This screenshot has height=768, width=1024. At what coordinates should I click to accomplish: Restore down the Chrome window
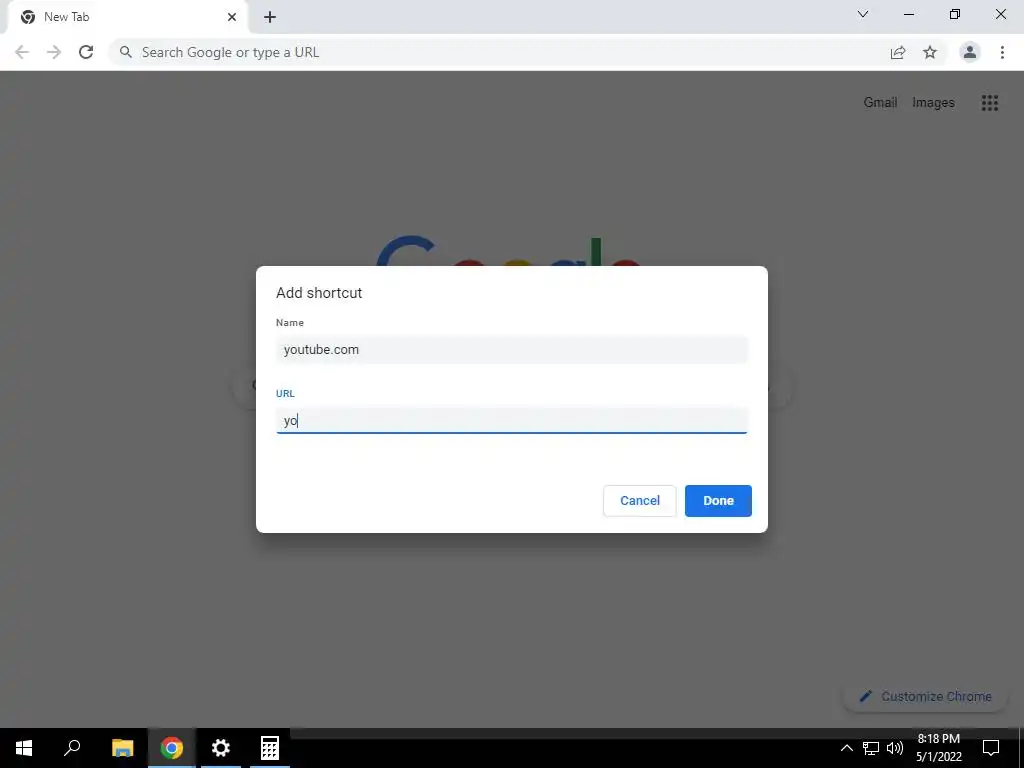(955, 14)
